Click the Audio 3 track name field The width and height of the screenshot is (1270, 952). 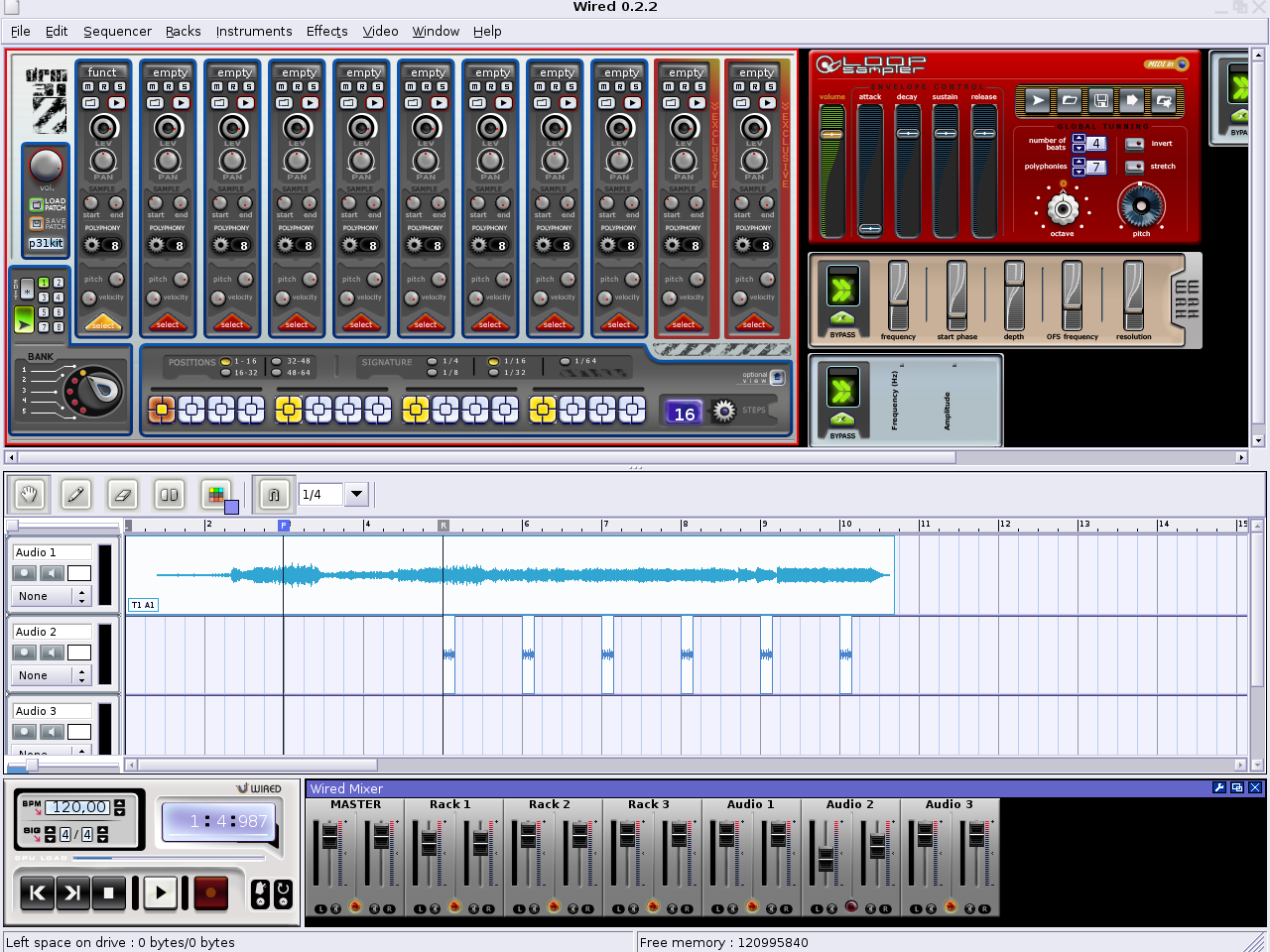pos(52,711)
